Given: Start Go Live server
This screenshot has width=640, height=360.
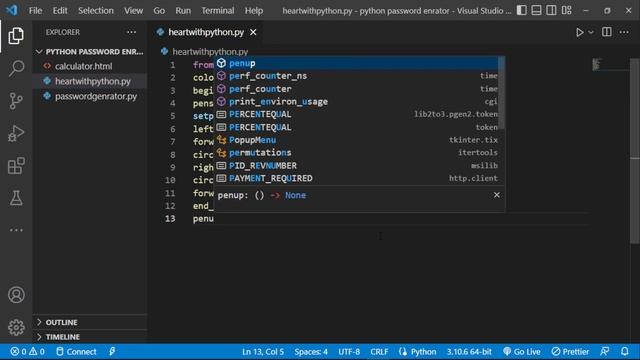Looking at the screenshot, I should [x=522, y=352].
